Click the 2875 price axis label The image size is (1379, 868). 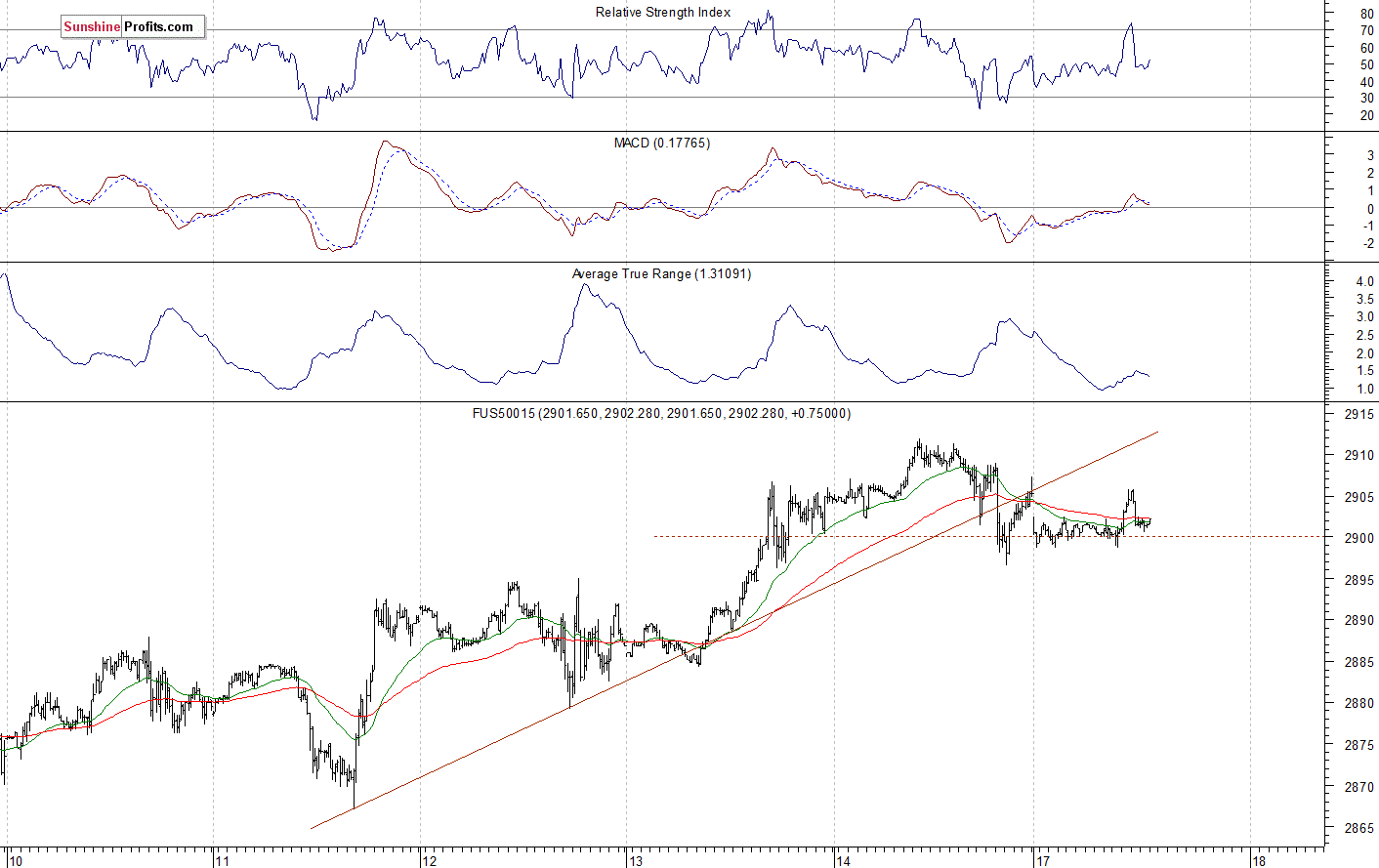coord(1358,745)
